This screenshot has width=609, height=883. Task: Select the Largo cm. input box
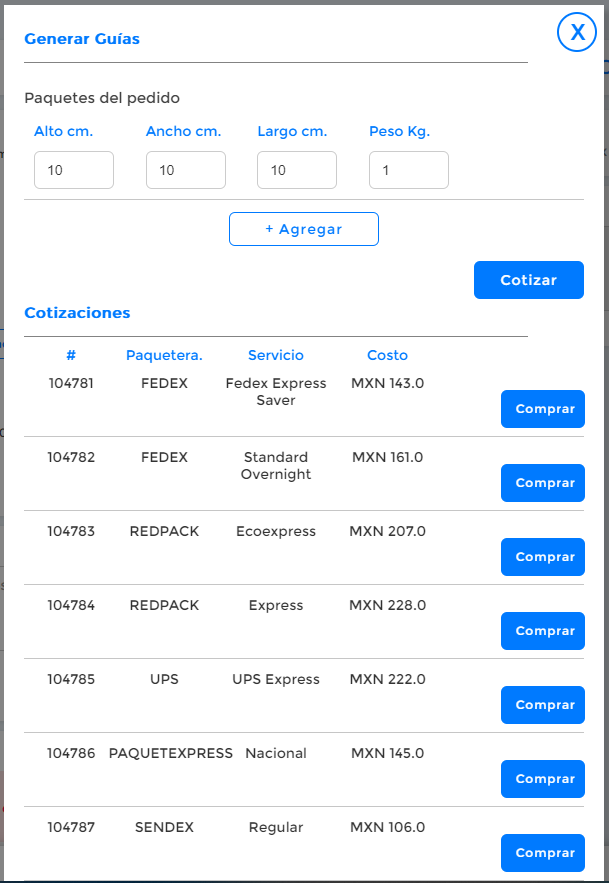pos(297,170)
